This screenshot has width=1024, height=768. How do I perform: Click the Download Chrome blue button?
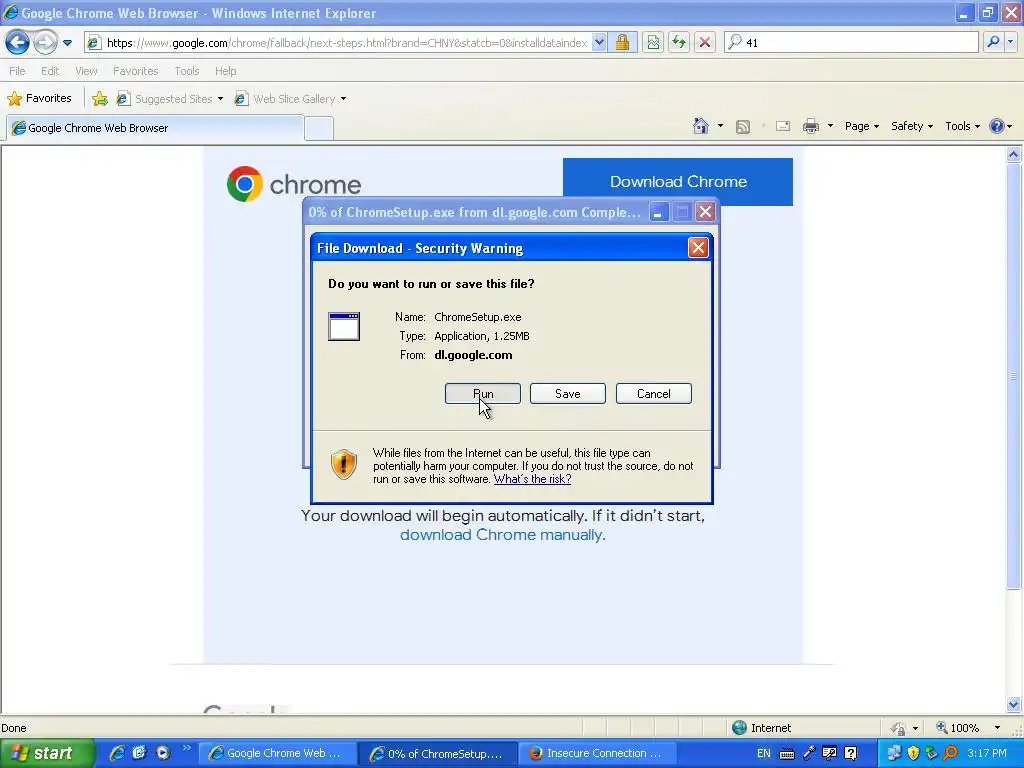pos(678,182)
